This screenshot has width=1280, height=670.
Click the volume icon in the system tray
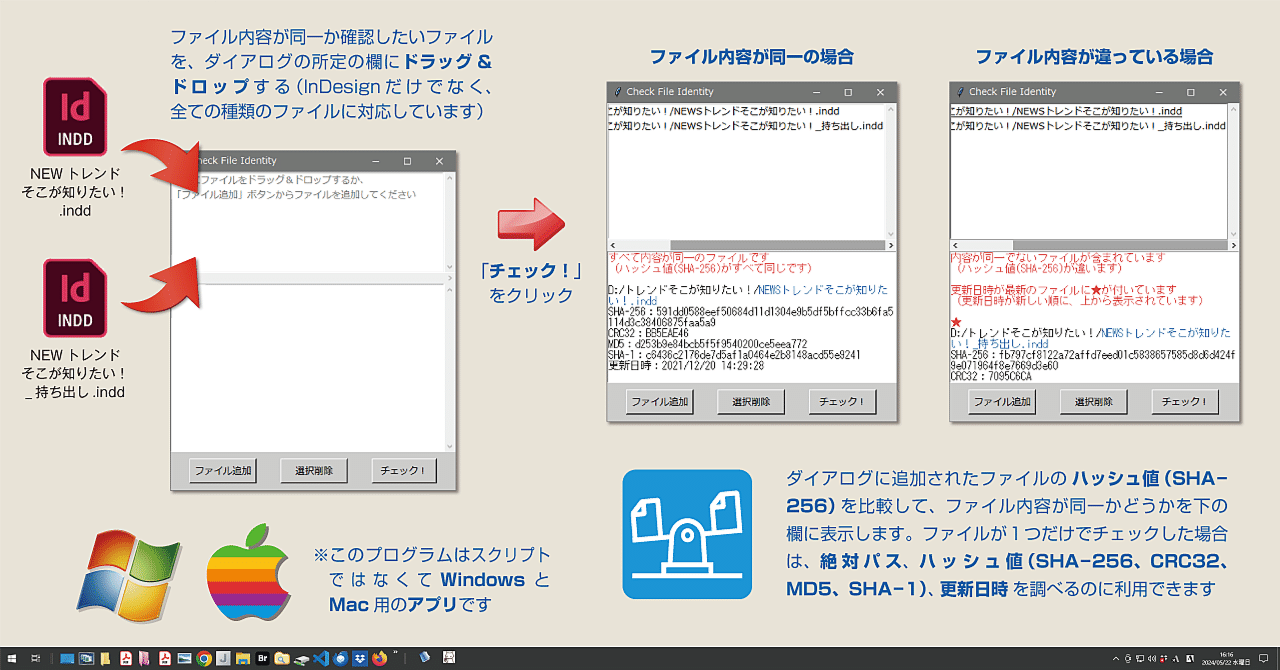[1151, 659]
